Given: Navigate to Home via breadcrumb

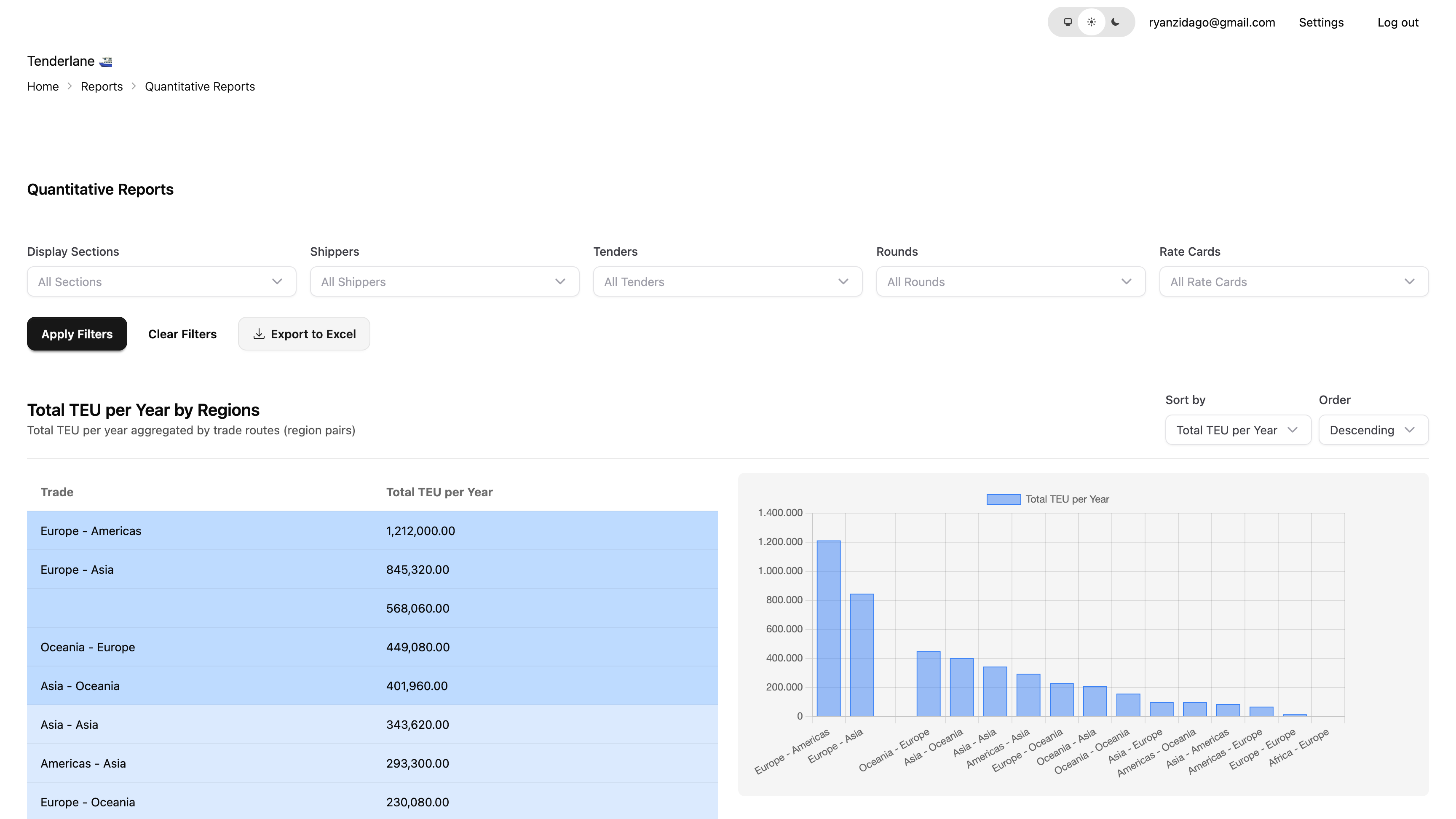Looking at the screenshot, I should [43, 86].
